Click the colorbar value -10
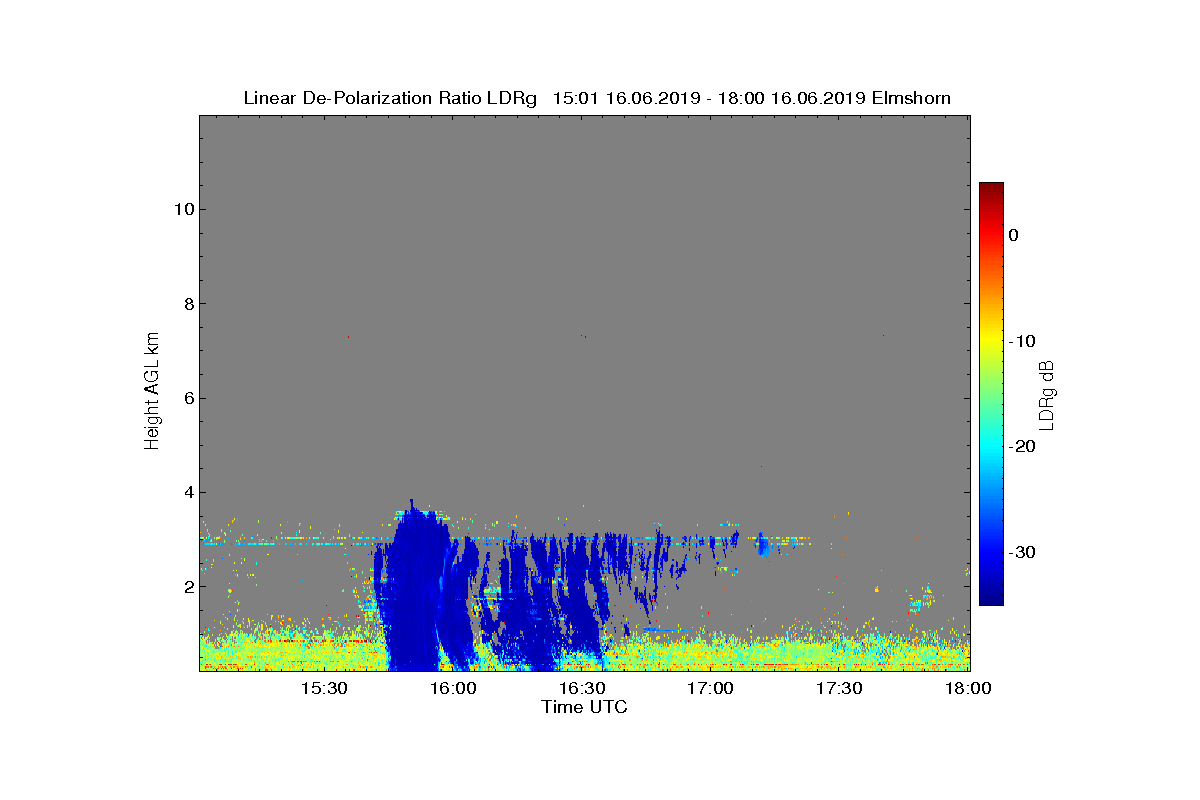Screen dimensions: 1200x800 coord(1022,341)
